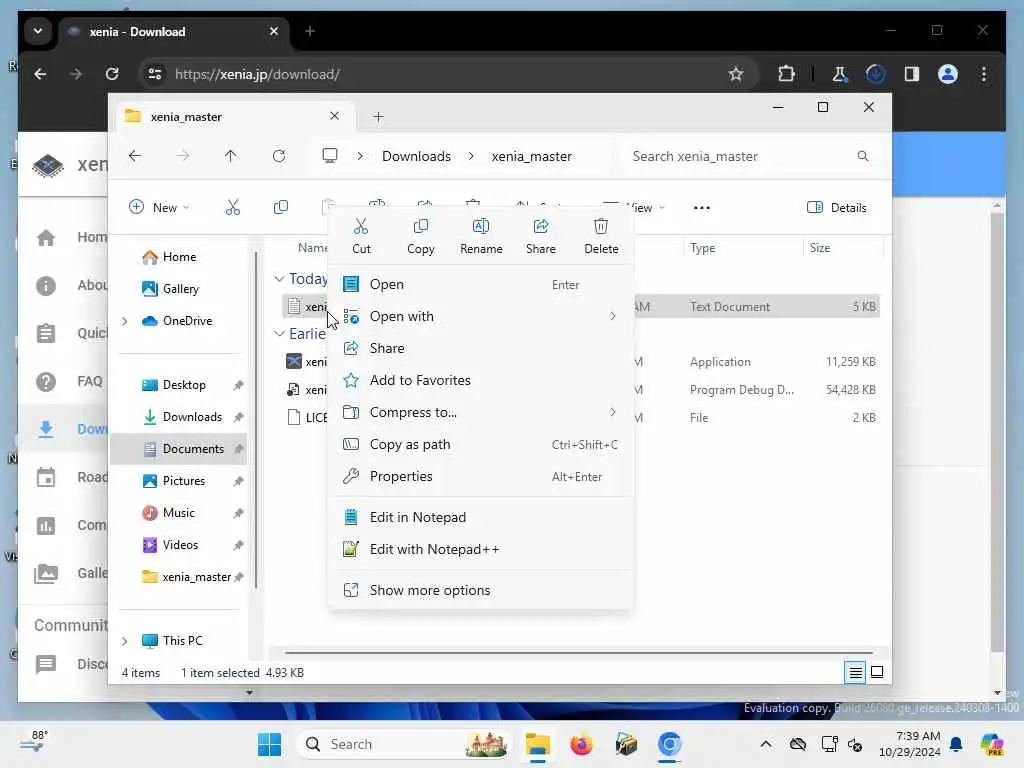This screenshot has height=768, width=1024.
Task: Click Show more options
Action: point(481,591)
